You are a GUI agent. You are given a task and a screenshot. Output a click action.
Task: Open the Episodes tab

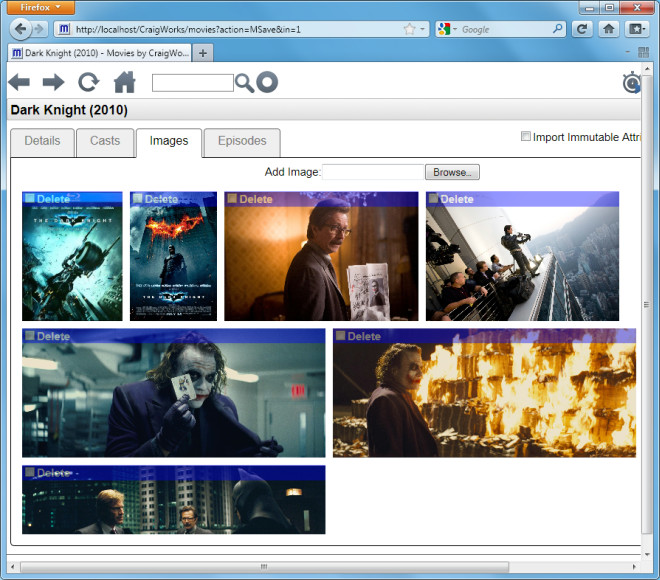(x=242, y=142)
